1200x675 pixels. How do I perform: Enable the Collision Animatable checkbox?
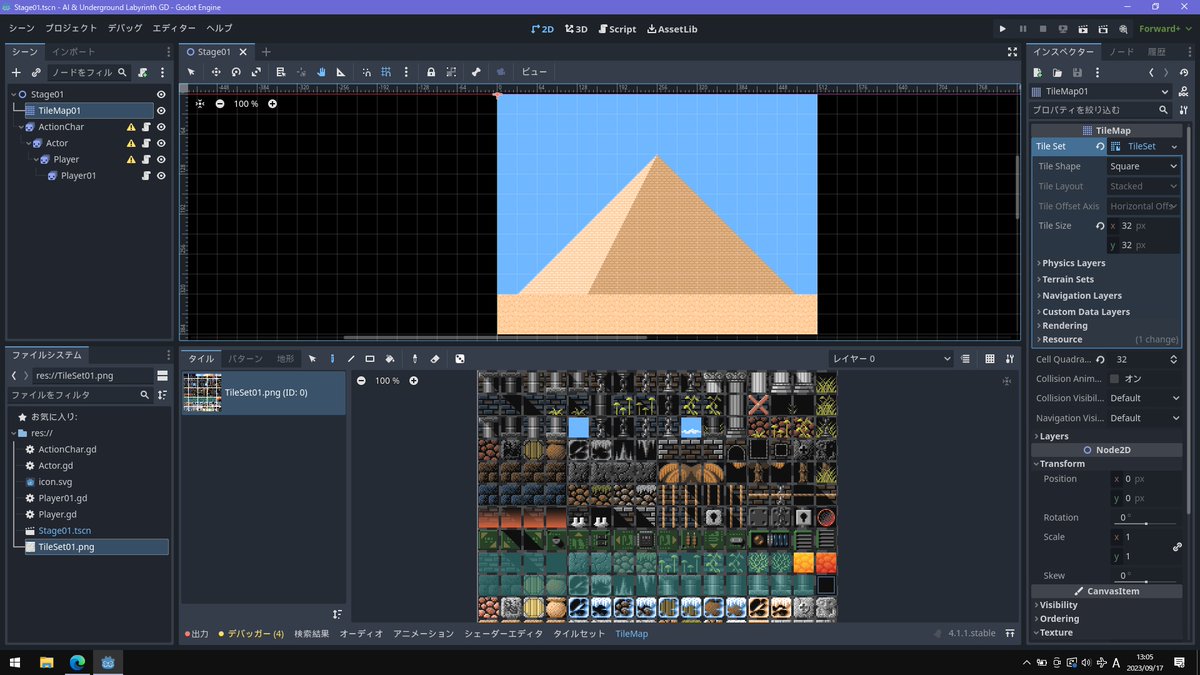tap(1114, 379)
